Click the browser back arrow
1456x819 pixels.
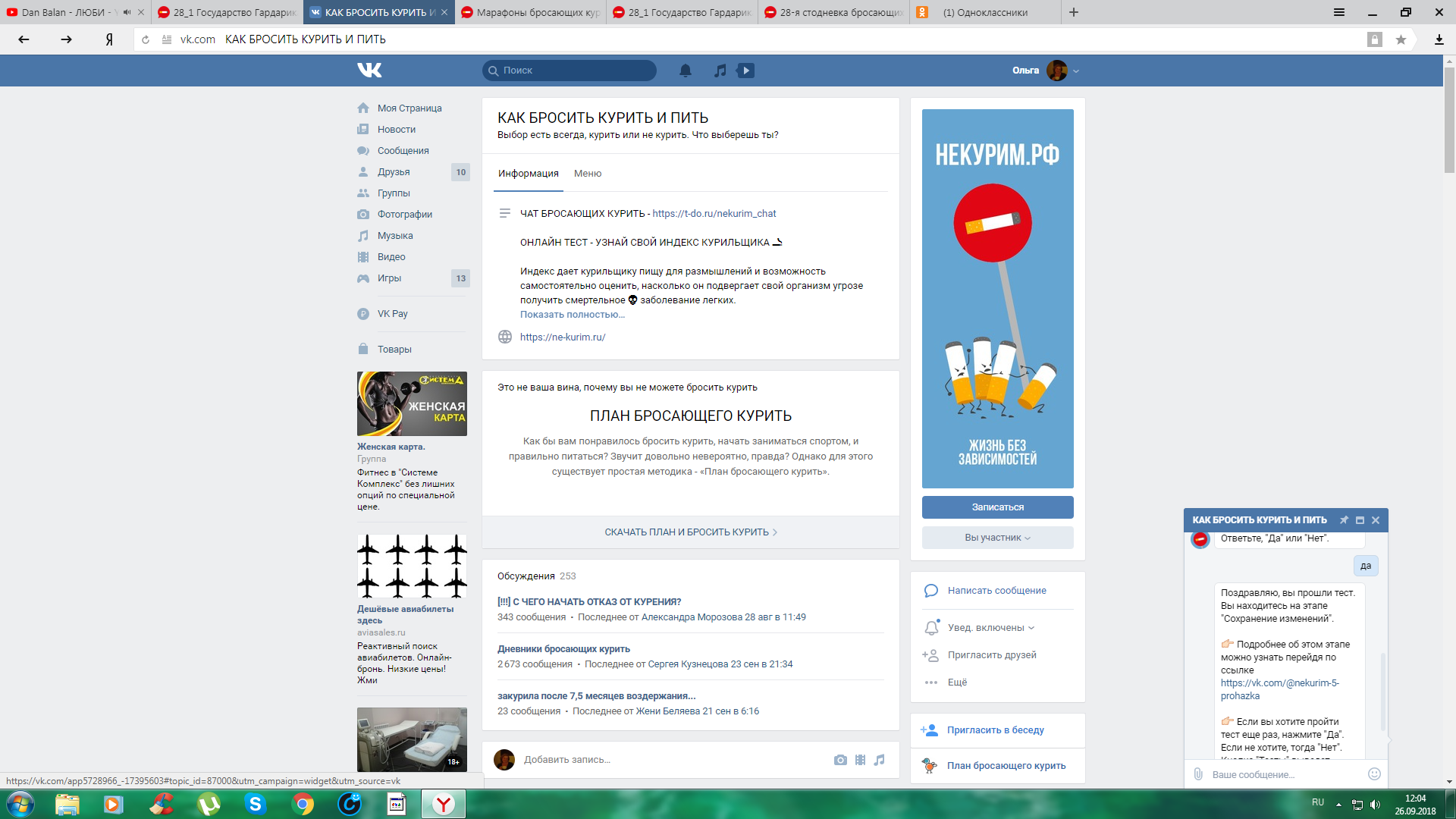coord(24,39)
